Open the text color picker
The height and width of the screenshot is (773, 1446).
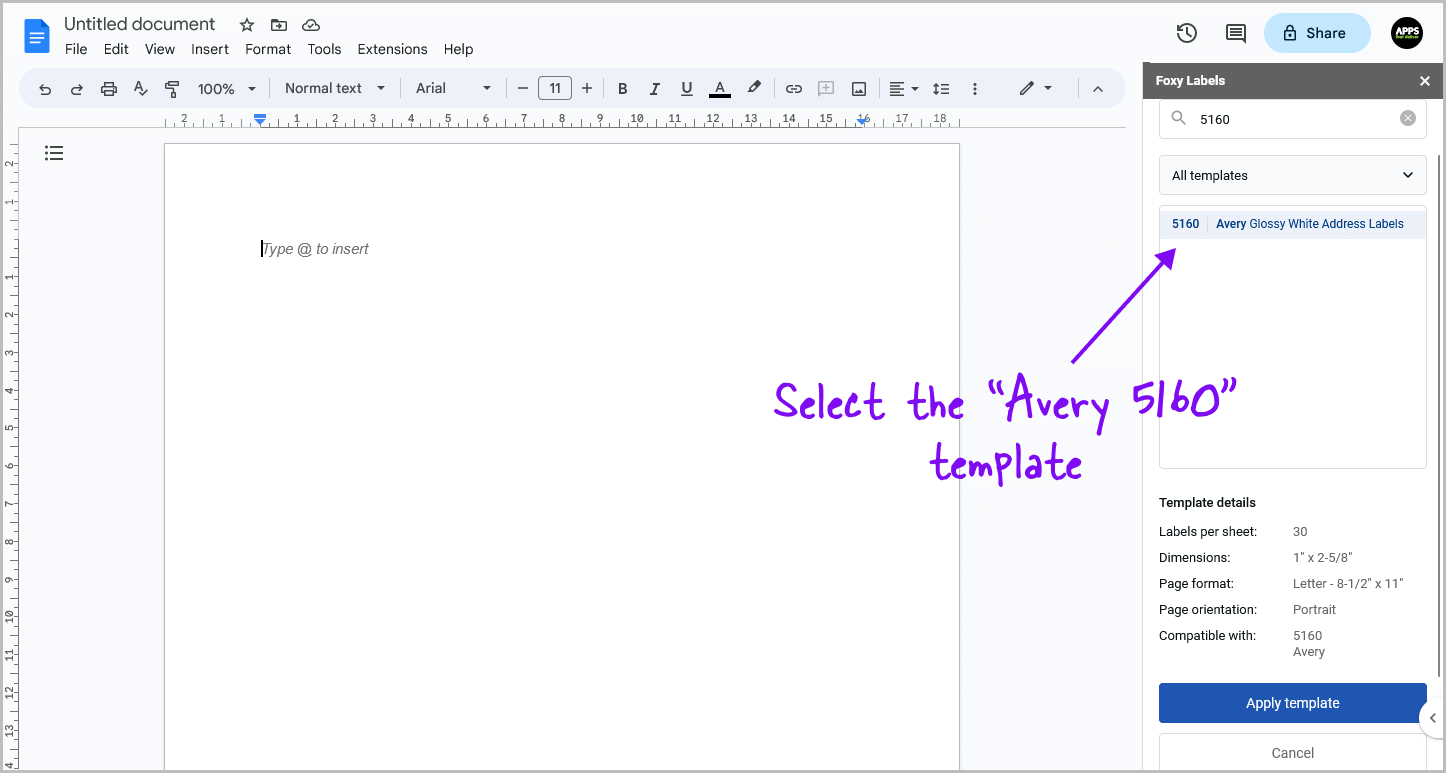(719, 89)
